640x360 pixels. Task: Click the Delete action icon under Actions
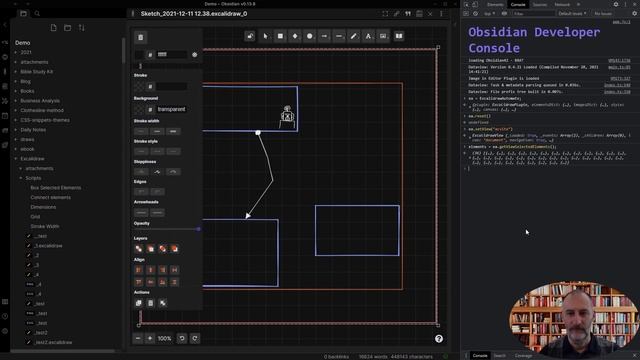[x=151, y=303]
